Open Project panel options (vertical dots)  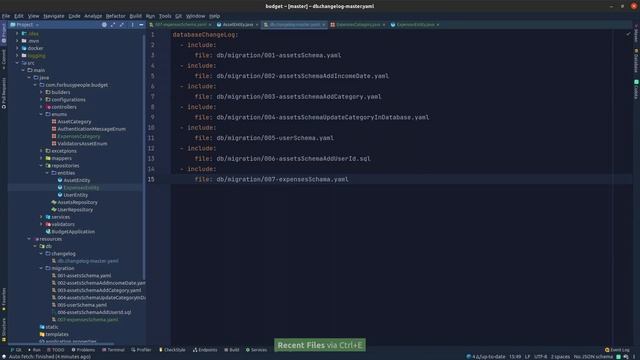click(x=132, y=24)
